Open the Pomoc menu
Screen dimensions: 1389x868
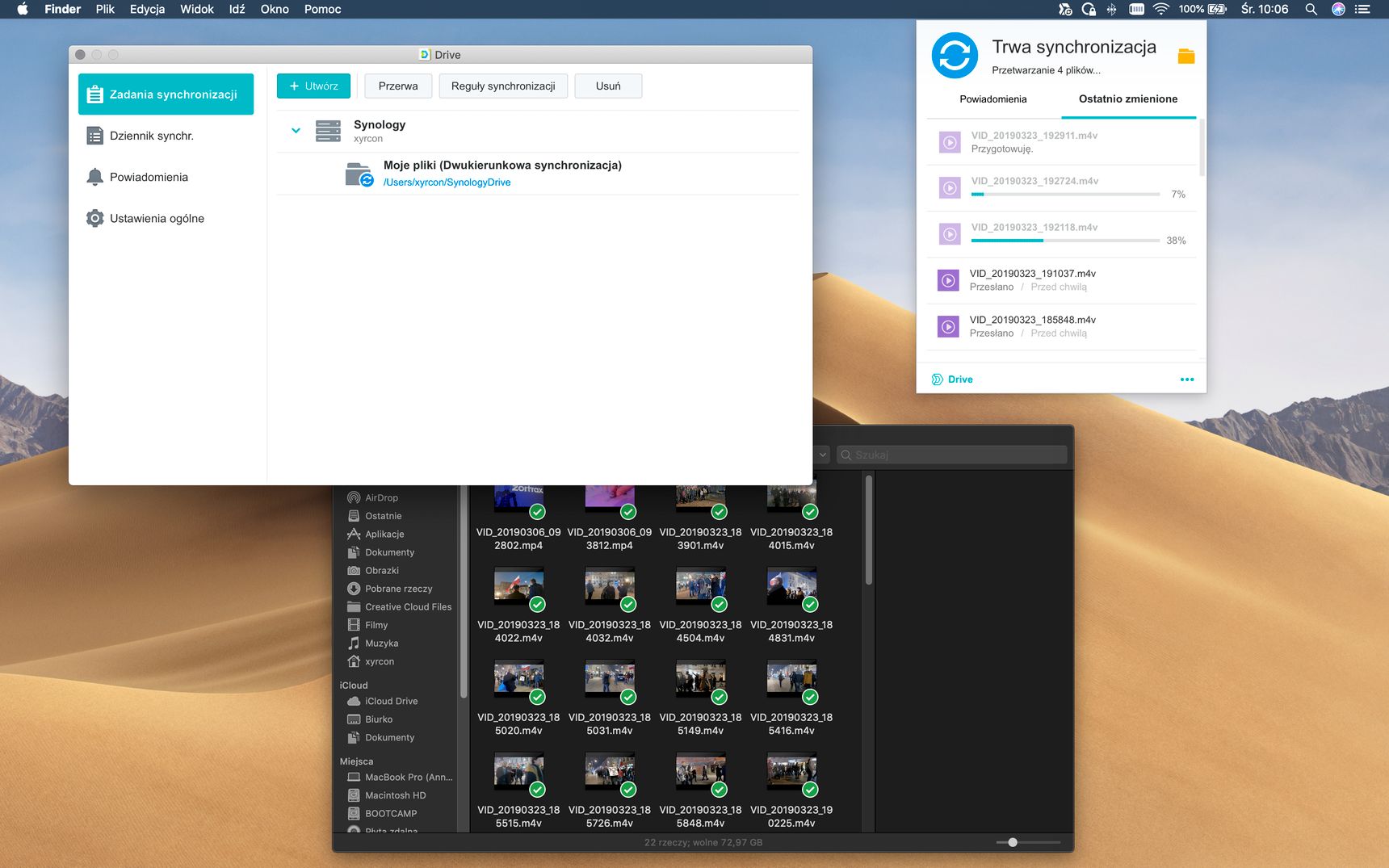coord(322,9)
